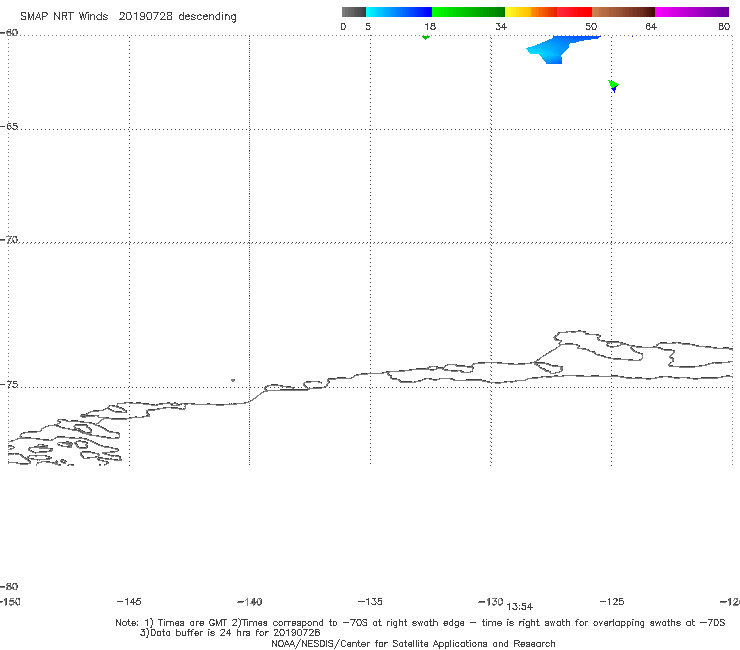Viewport: 740px width, 650px height.
Task: Click the color scale label 34
Action: click(501, 26)
